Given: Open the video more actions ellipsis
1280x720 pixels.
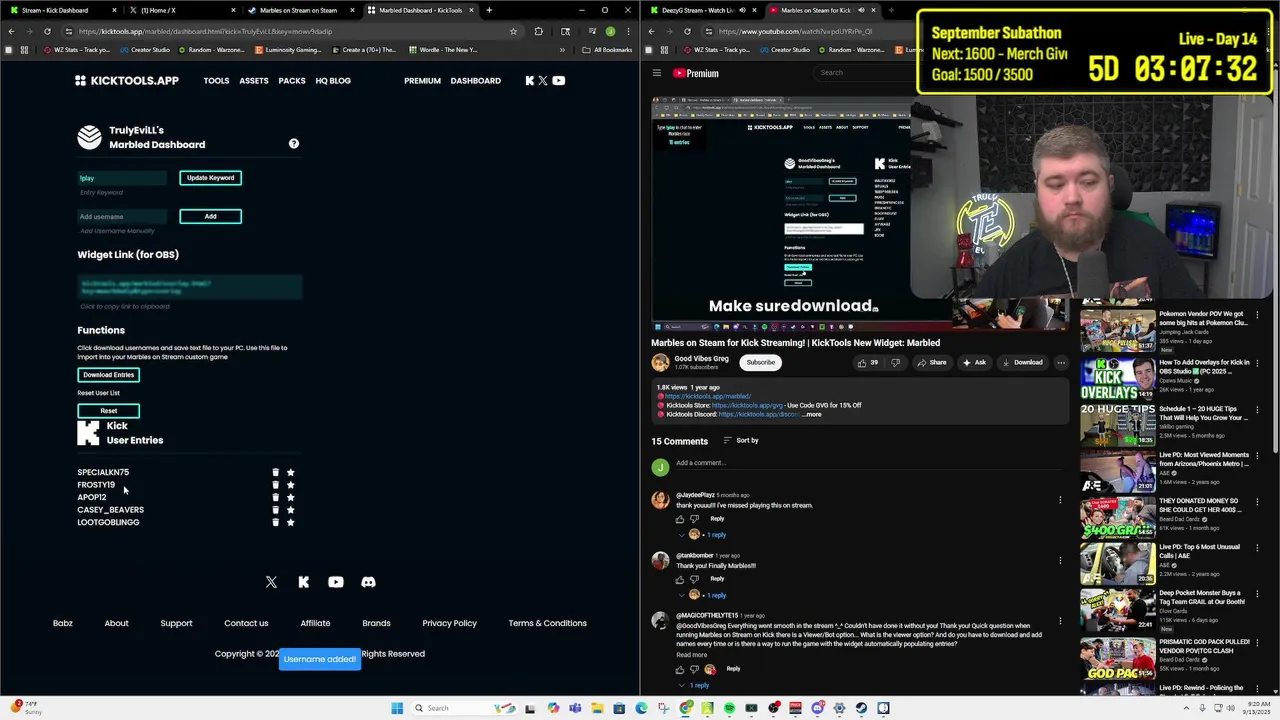Looking at the screenshot, I should pyautogui.click(x=1061, y=362).
